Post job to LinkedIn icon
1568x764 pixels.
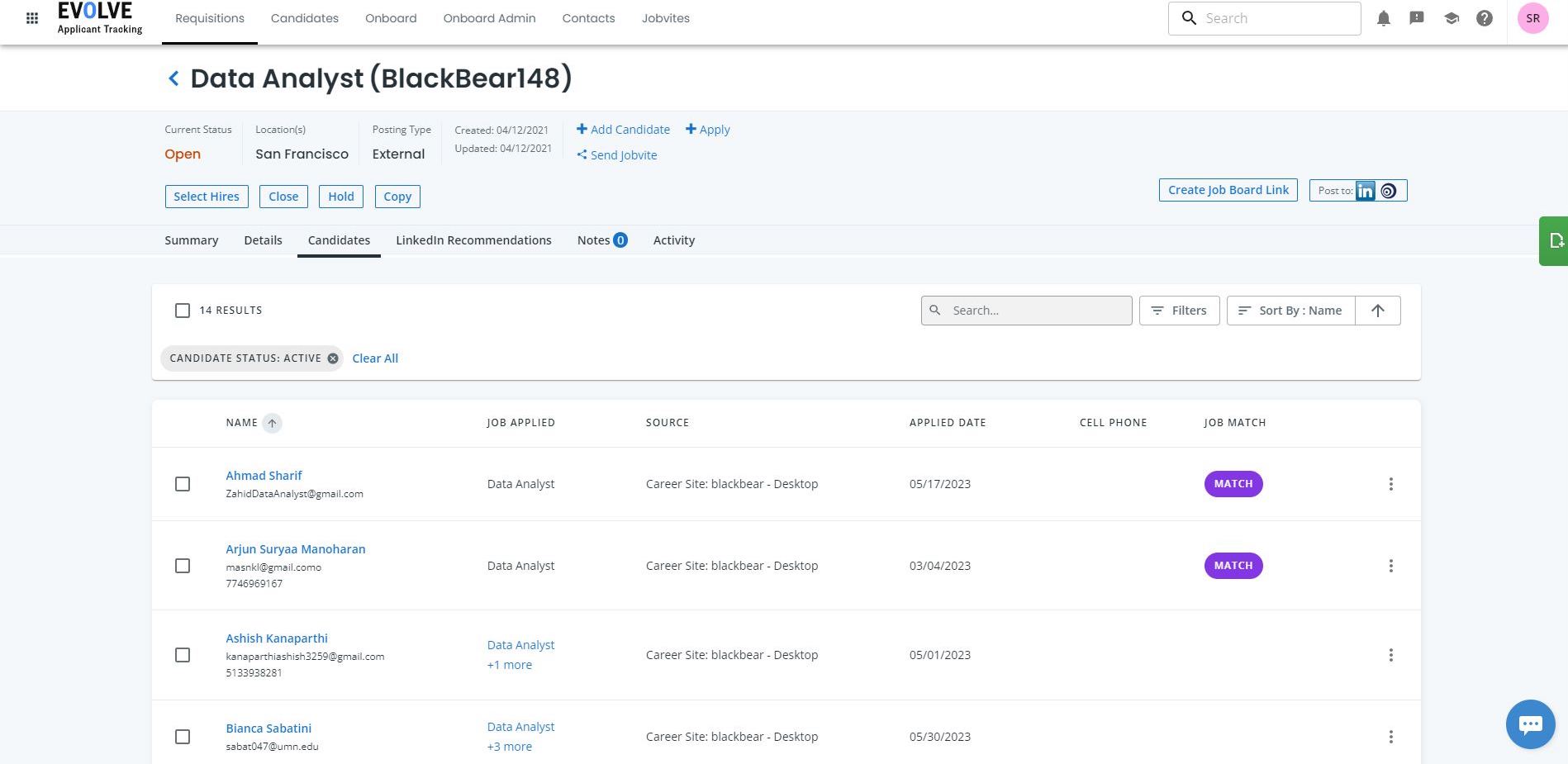click(1365, 191)
